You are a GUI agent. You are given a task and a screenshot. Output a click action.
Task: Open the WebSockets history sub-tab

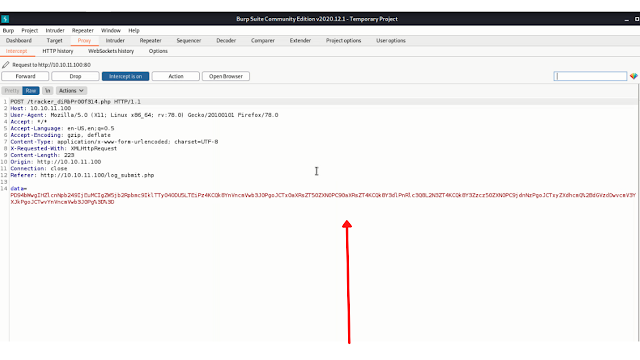point(111,51)
